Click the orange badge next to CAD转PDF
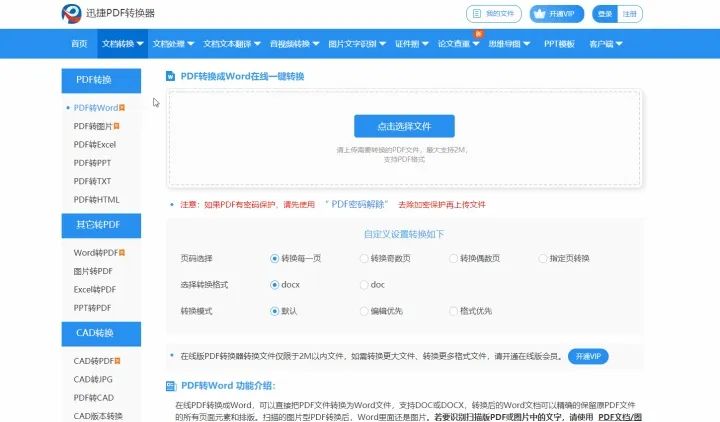 pos(118,361)
